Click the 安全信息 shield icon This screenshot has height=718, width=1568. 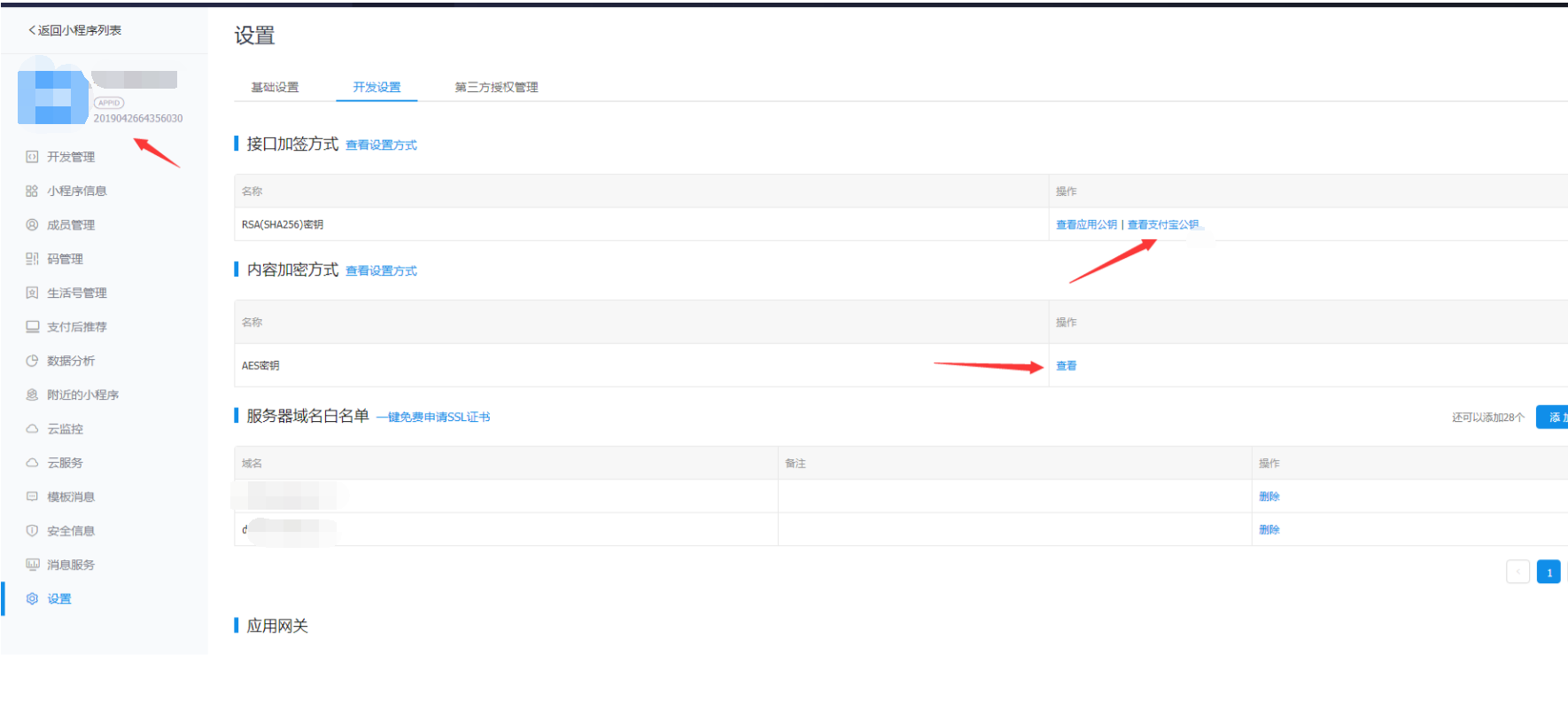[32, 531]
